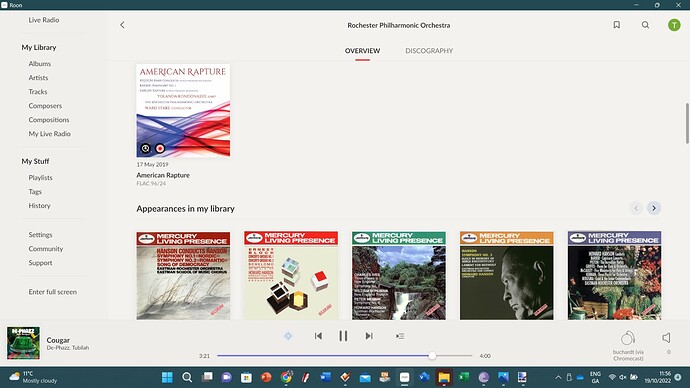Pause the playing track
Image resolution: width=690 pixels, height=388 pixels.
[x=343, y=336]
